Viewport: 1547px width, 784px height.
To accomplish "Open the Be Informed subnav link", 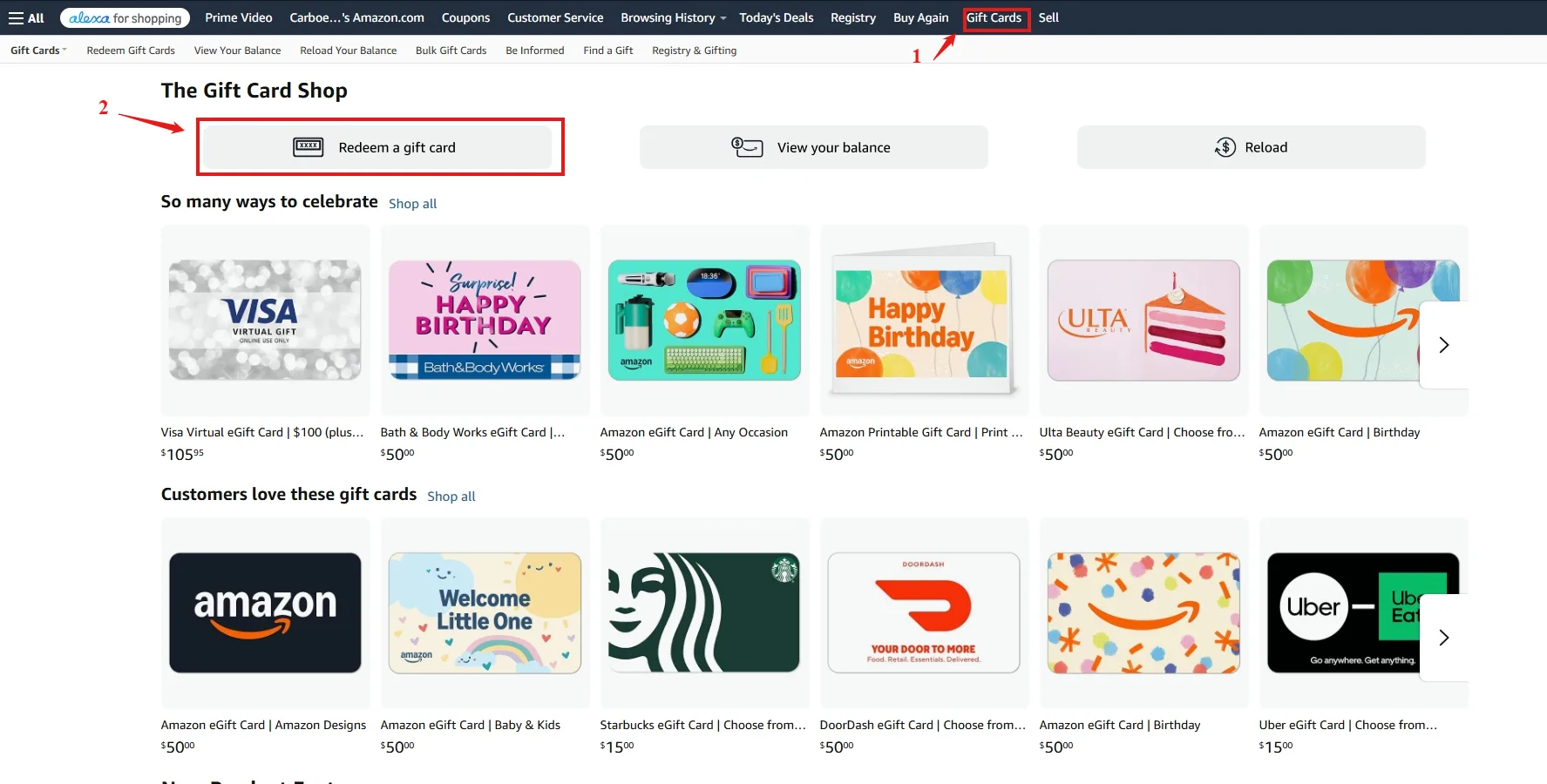I will coord(534,51).
